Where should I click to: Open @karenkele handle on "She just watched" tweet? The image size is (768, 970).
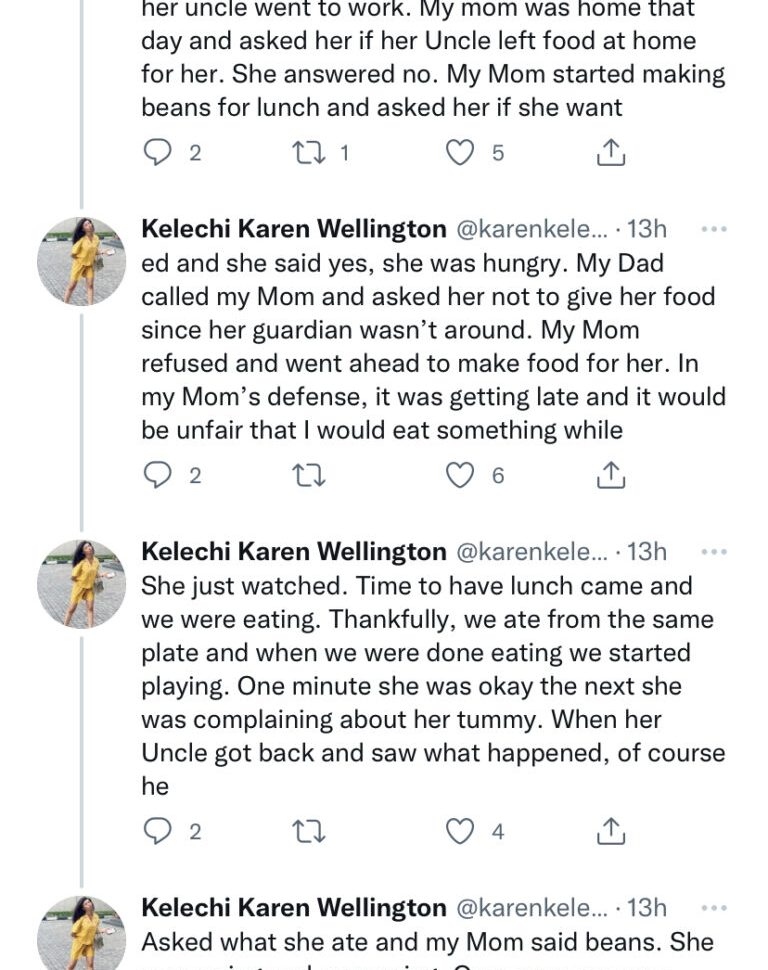[x=531, y=551]
